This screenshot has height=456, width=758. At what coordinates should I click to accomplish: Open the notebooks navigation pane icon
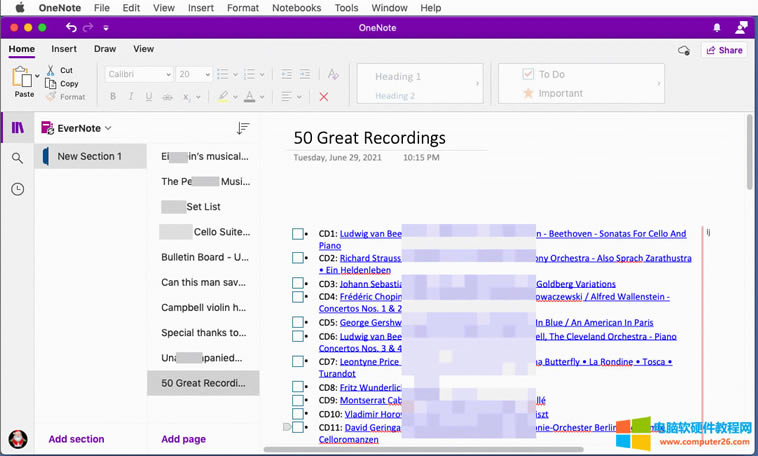tap(17, 127)
